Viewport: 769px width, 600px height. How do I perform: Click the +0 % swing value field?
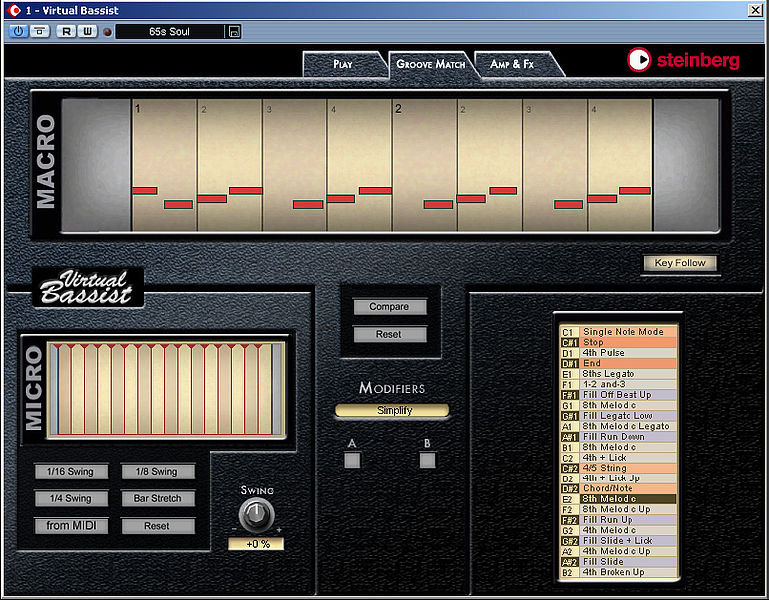click(256, 544)
